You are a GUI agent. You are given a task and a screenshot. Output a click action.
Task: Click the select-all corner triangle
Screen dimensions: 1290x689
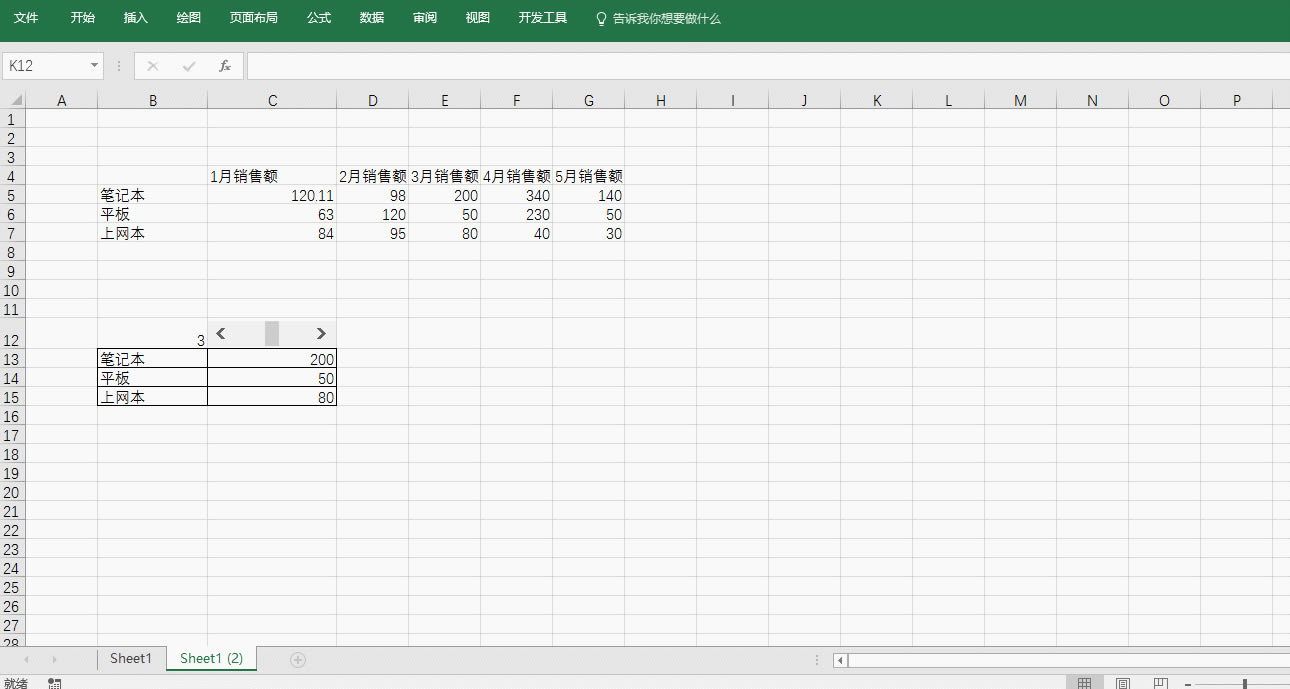click(x=15, y=100)
